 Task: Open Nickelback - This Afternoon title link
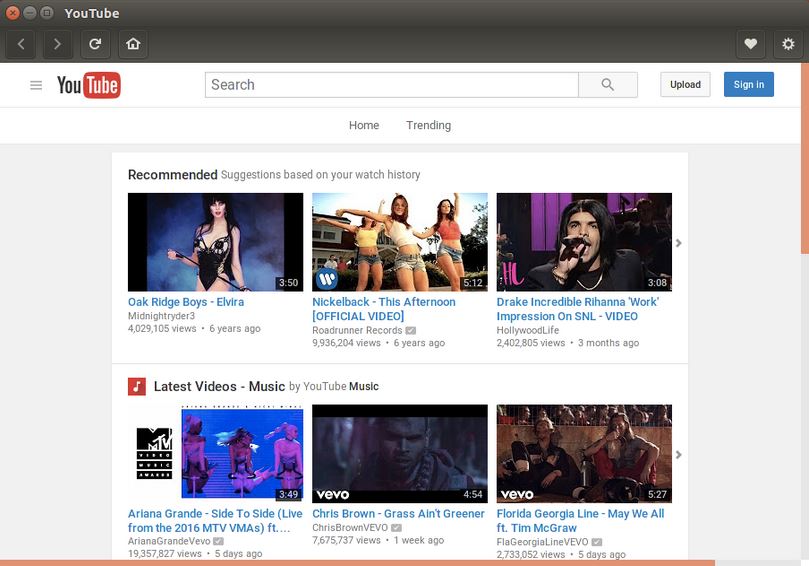[384, 309]
